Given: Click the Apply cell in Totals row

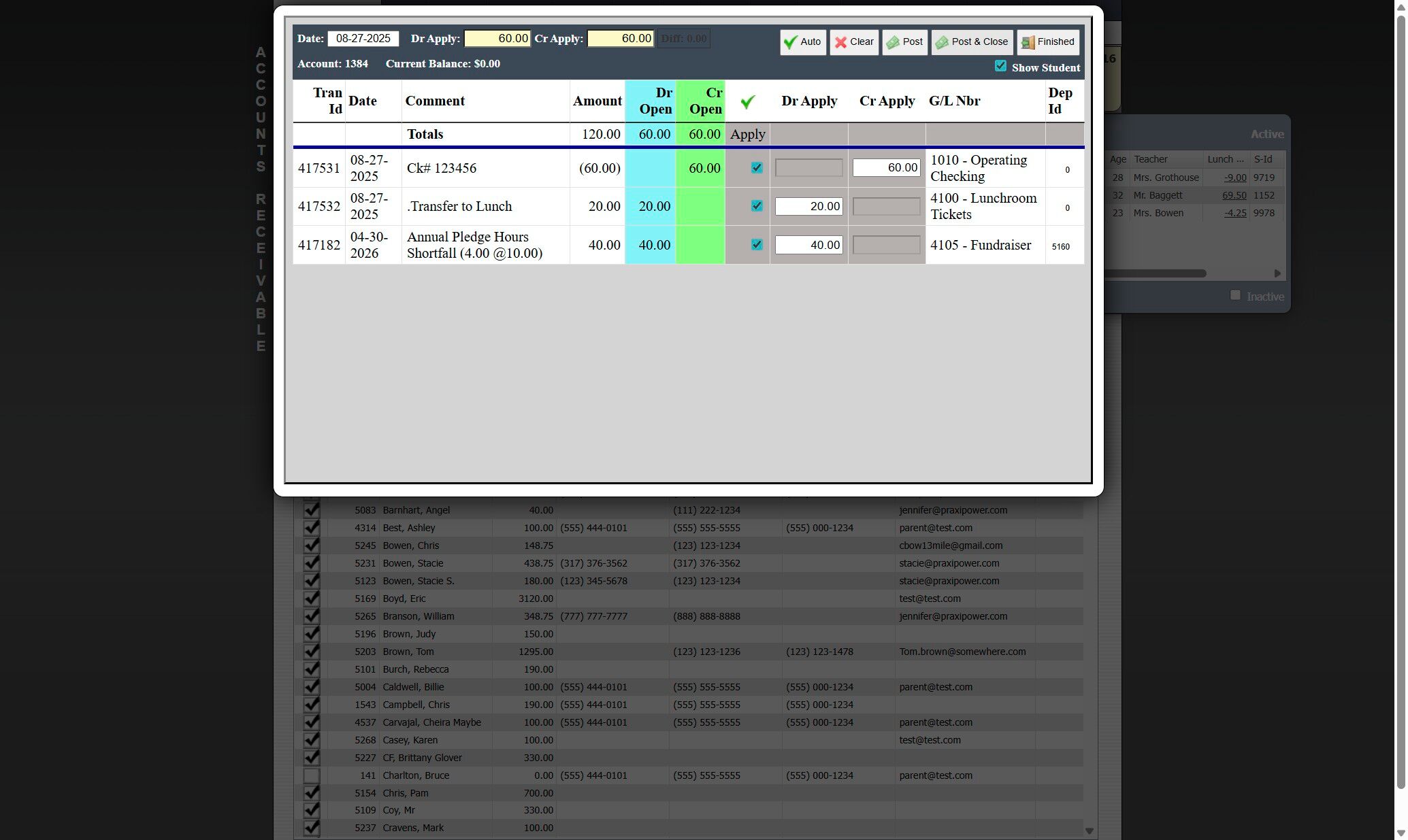Looking at the screenshot, I should [x=747, y=135].
